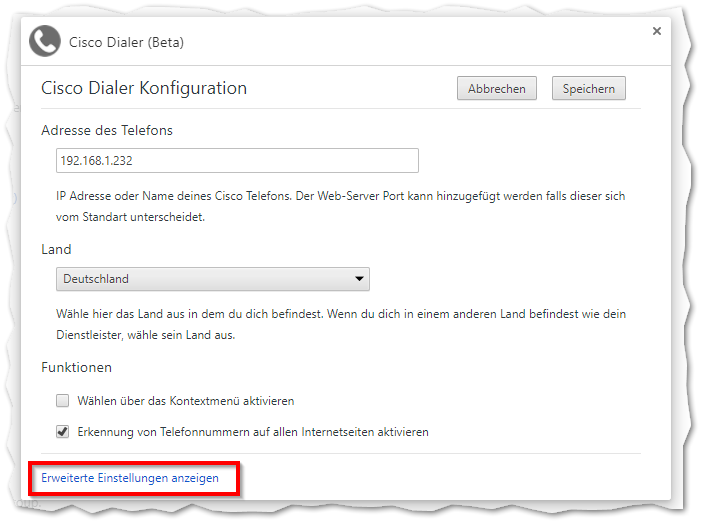
Task: Expand the country list via dropdown arrow
Action: (x=359, y=279)
